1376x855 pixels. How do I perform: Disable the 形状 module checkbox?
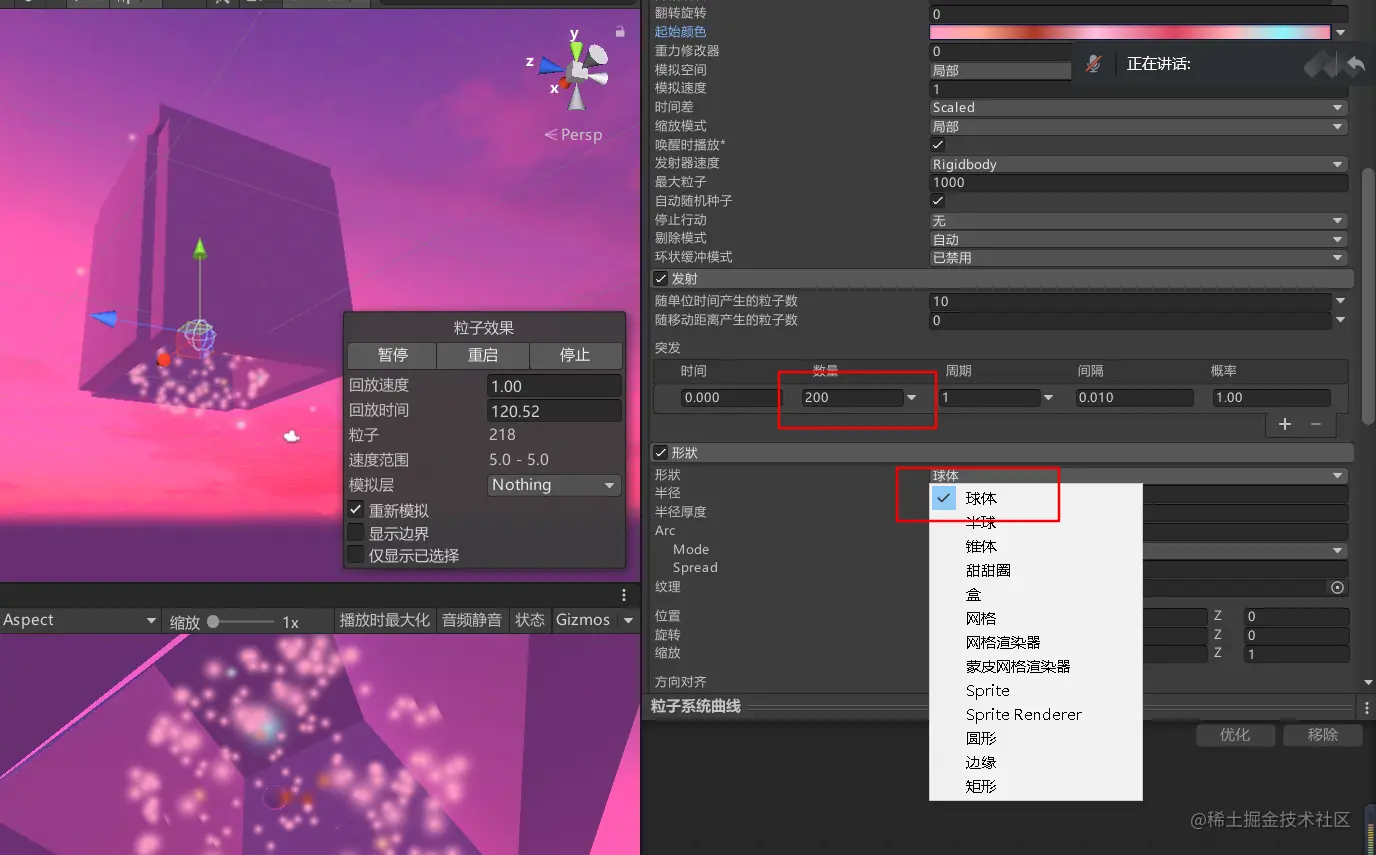click(x=660, y=453)
